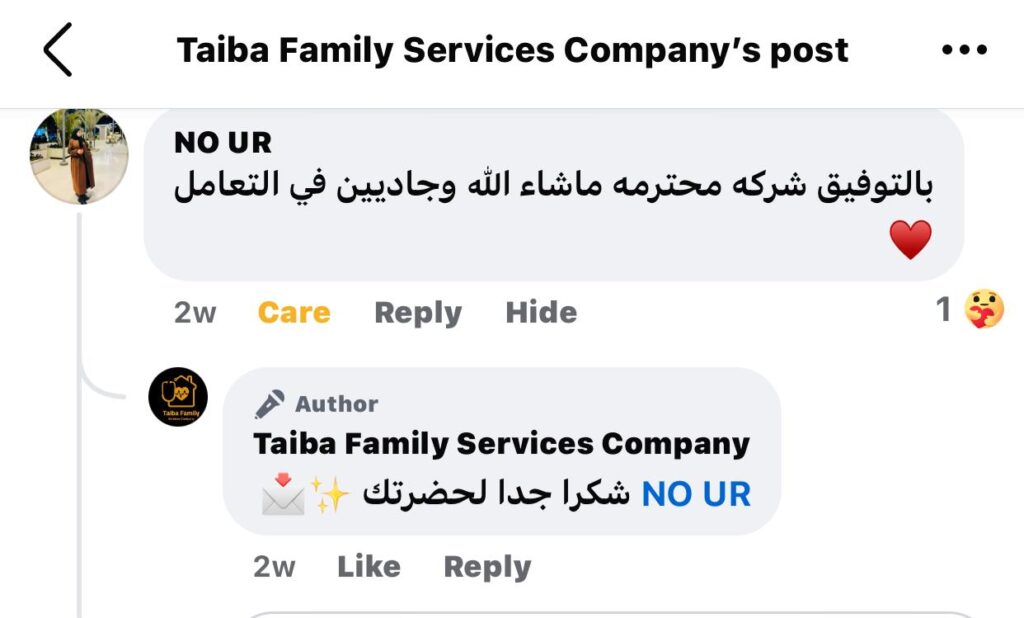Image resolution: width=1024 pixels, height=618 pixels.
Task: Toggle Like on the company's reply
Action: 368,565
